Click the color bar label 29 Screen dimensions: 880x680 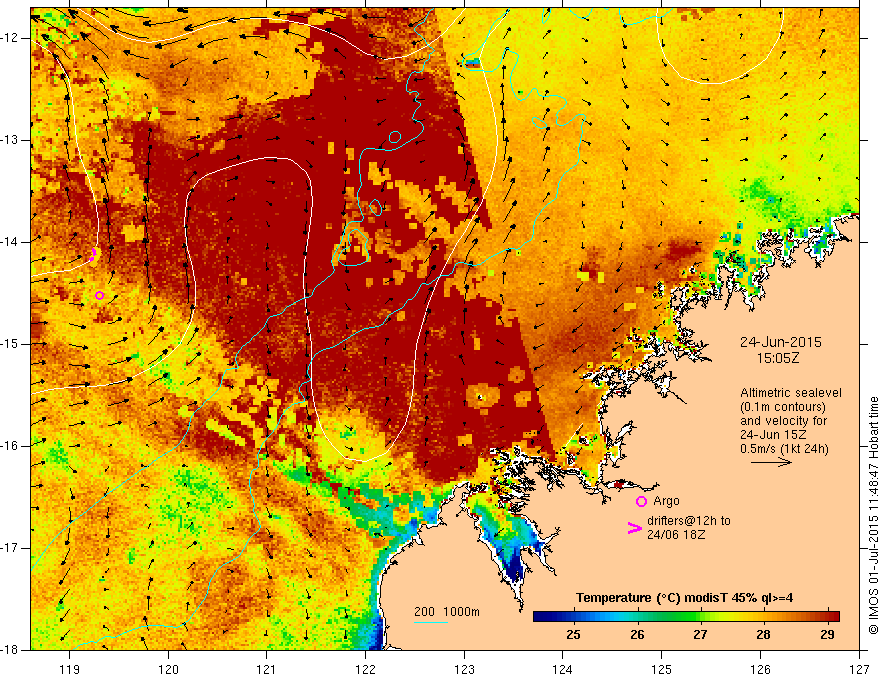(x=827, y=635)
